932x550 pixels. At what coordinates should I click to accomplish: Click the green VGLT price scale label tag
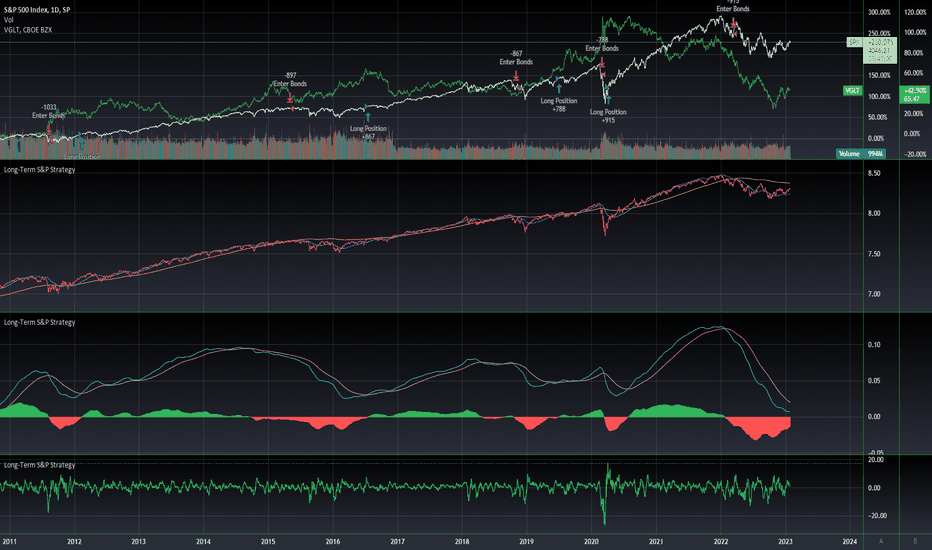(x=852, y=90)
